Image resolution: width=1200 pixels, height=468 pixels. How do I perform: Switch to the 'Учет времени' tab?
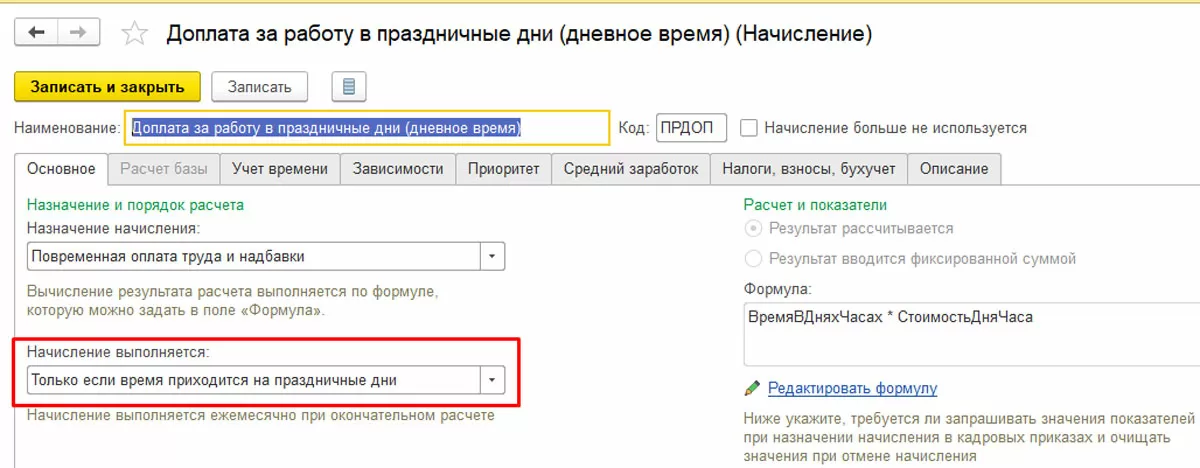pyautogui.click(x=279, y=169)
